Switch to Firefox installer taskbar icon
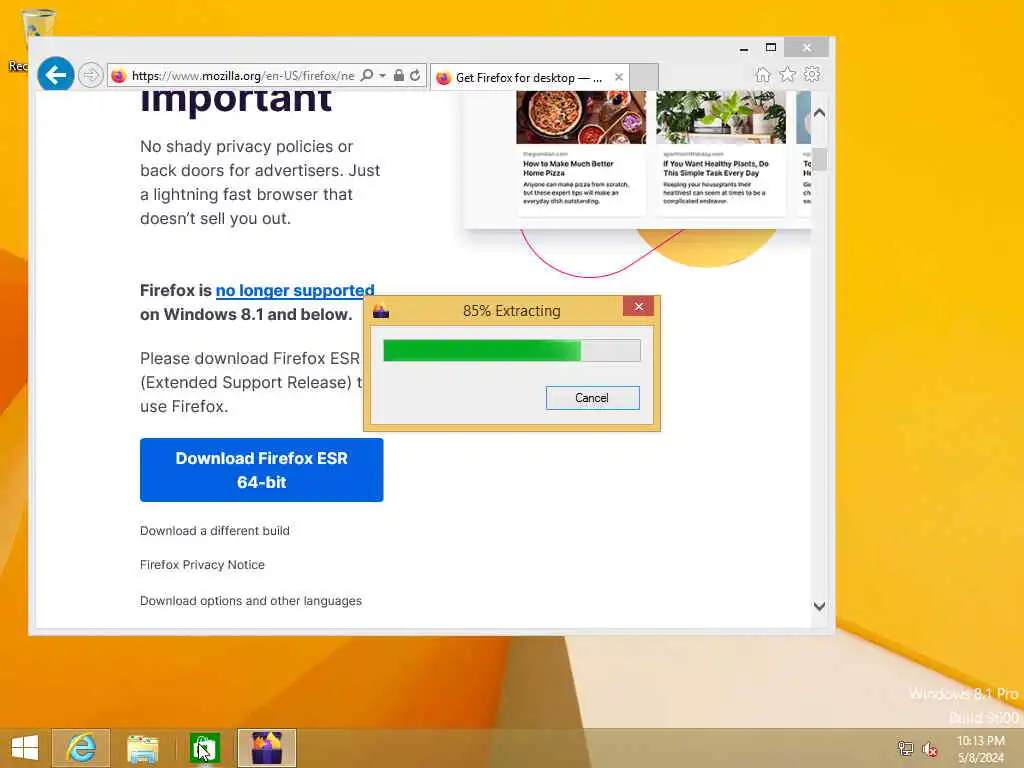This screenshot has width=1024, height=768. (267, 748)
